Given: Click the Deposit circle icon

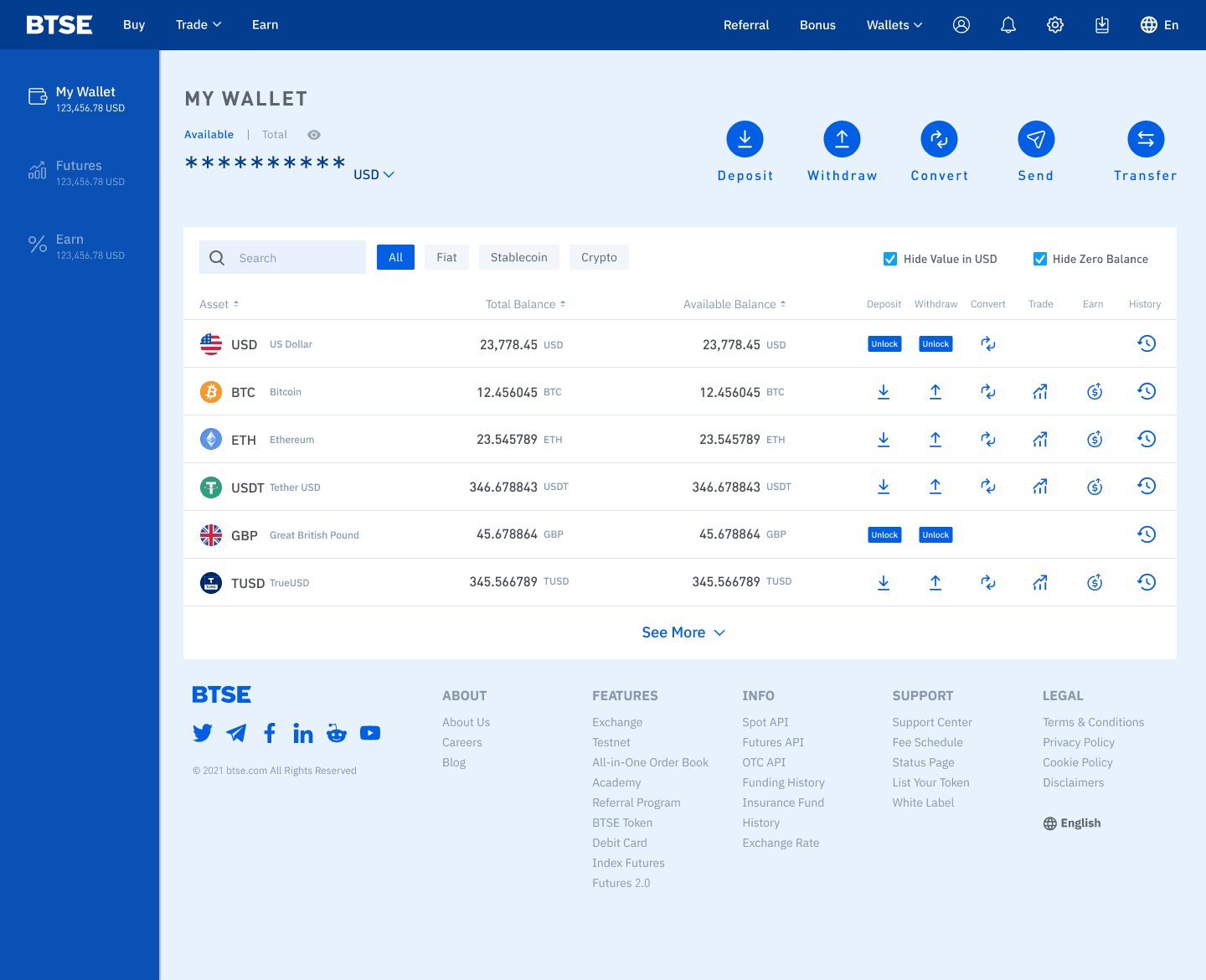Looking at the screenshot, I should tap(745, 139).
